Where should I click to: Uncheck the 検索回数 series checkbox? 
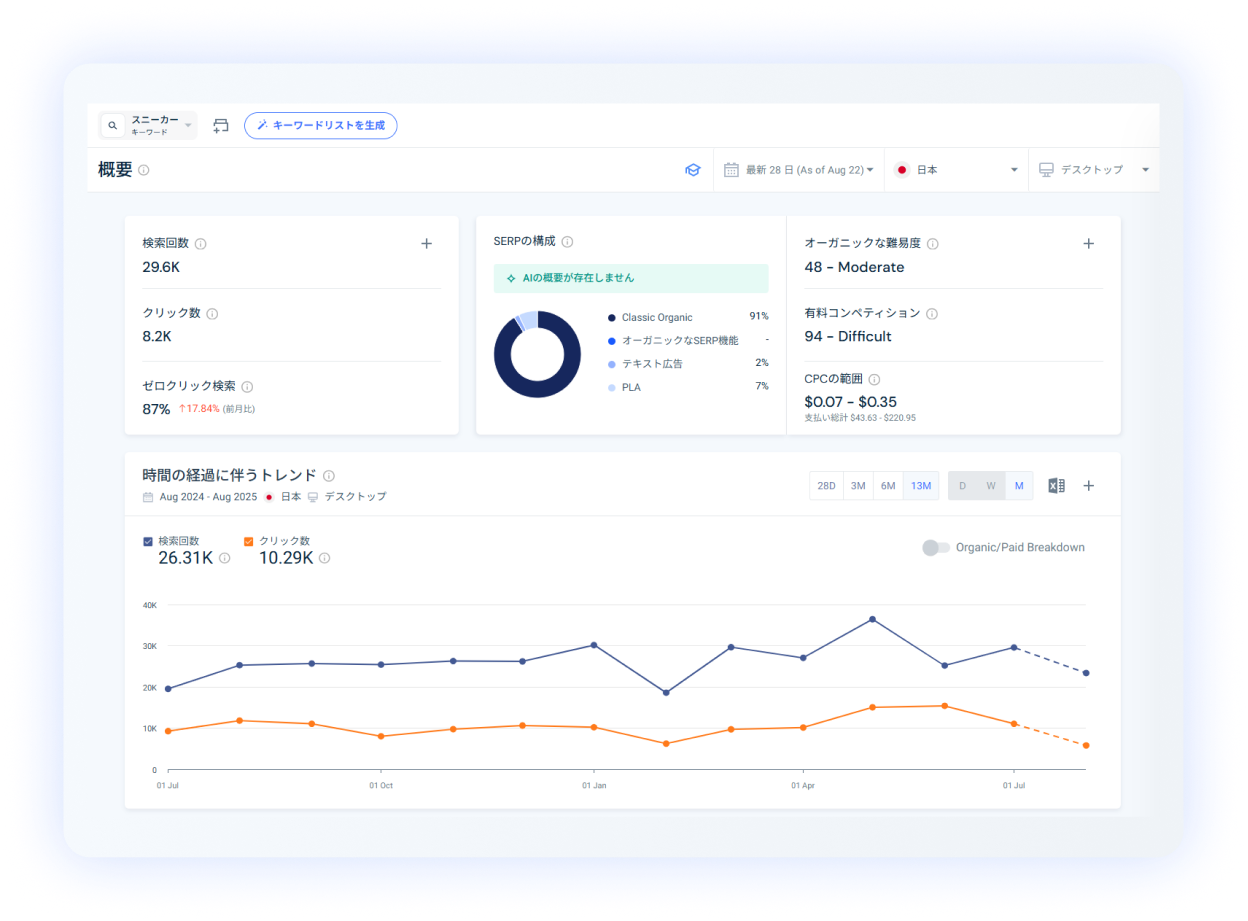click(148, 541)
